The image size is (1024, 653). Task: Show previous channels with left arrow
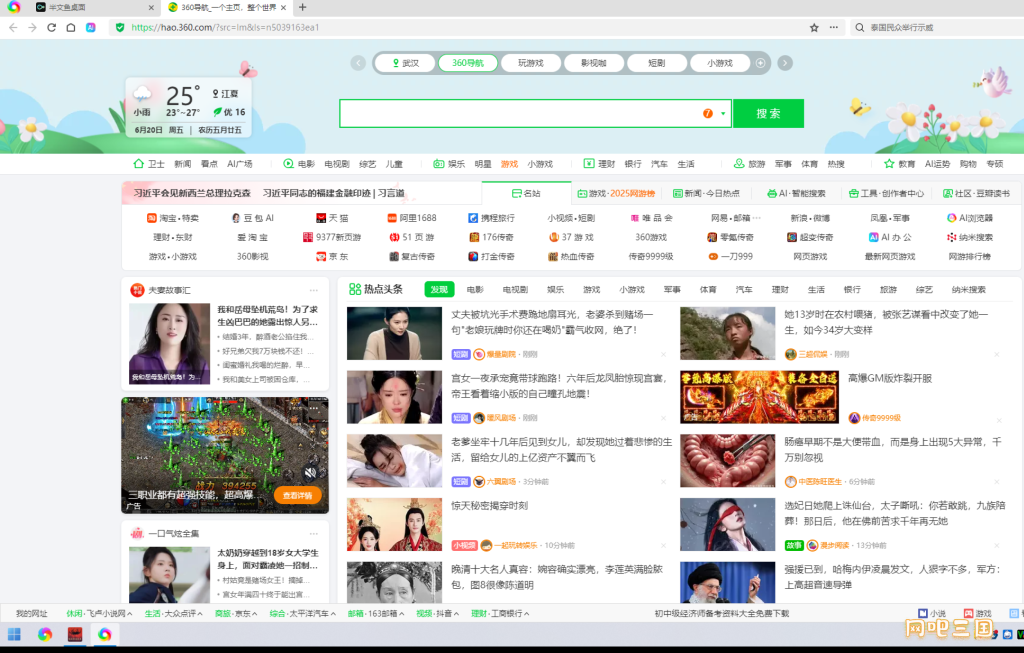pyautogui.click(x=358, y=63)
